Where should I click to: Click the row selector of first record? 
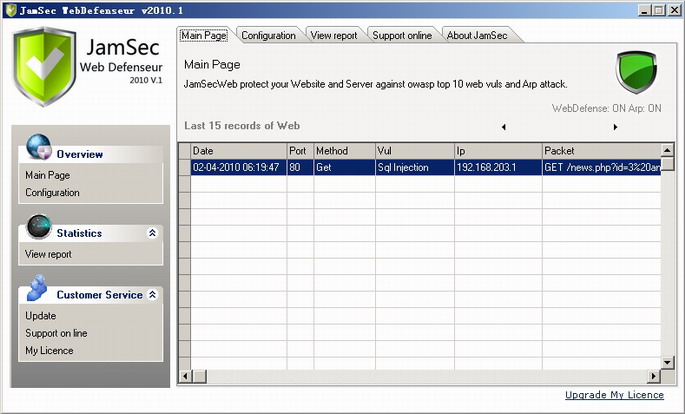[x=184, y=167]
